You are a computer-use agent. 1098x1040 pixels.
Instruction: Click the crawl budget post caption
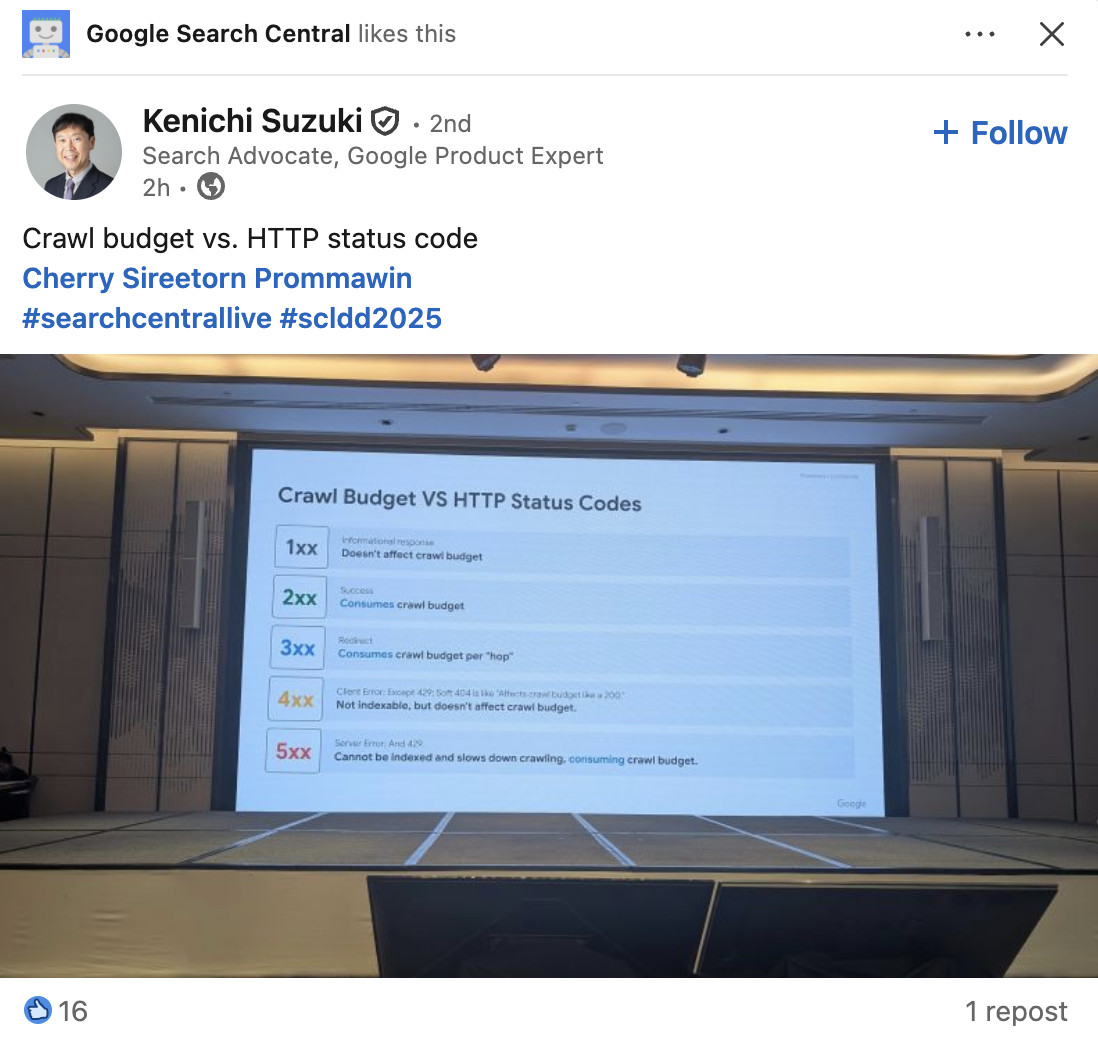[250, 239]
